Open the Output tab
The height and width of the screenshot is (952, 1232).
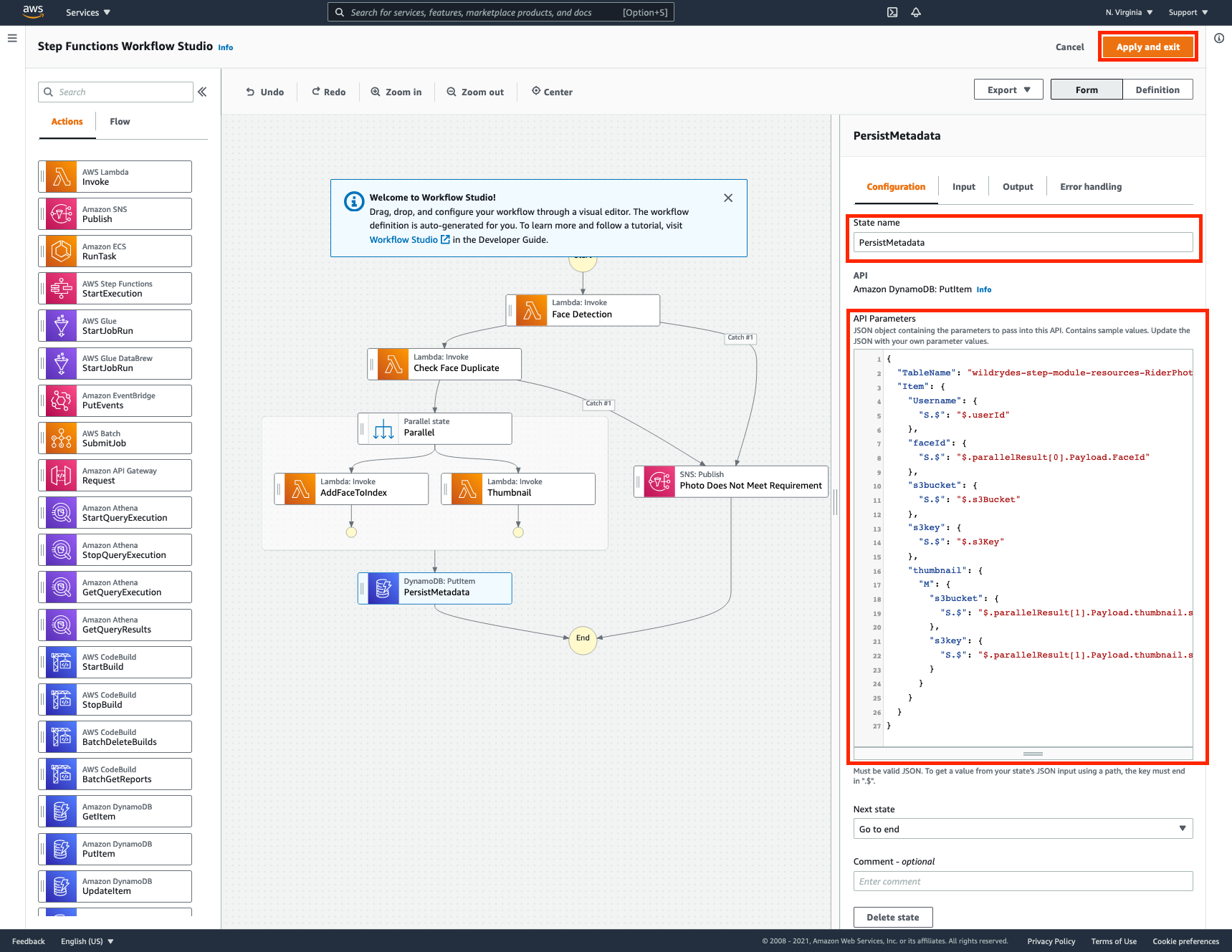(1018, 187)
